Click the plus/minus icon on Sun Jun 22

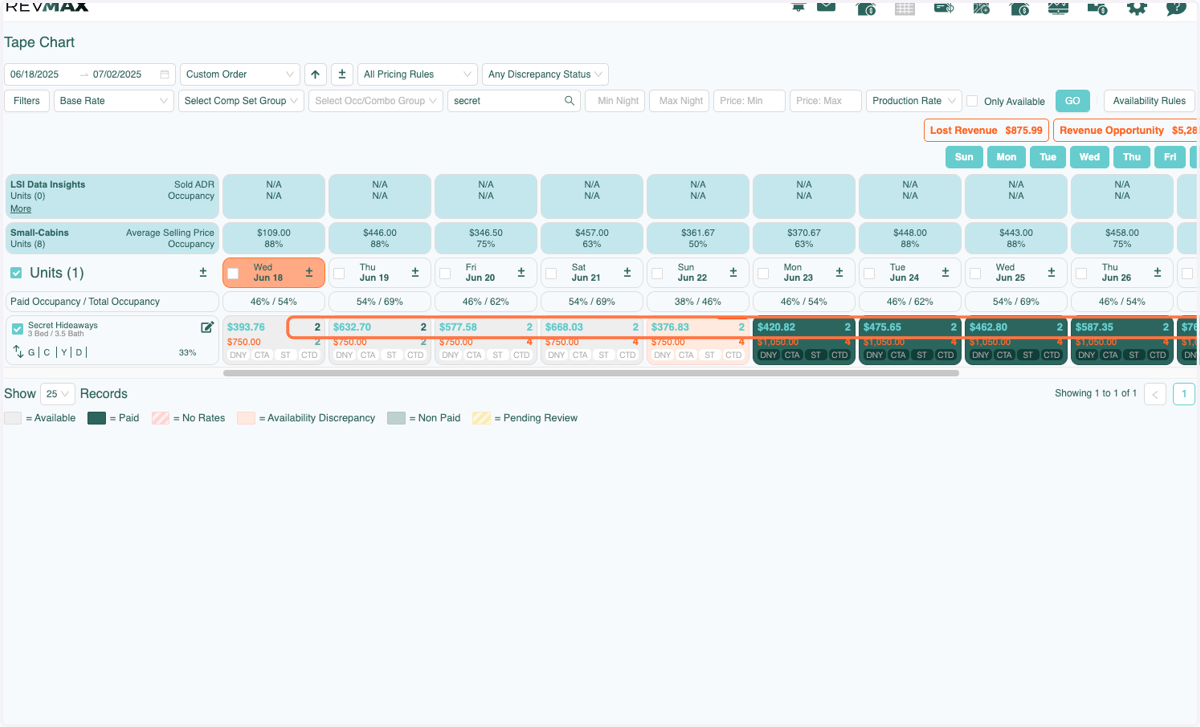point(733,272)
